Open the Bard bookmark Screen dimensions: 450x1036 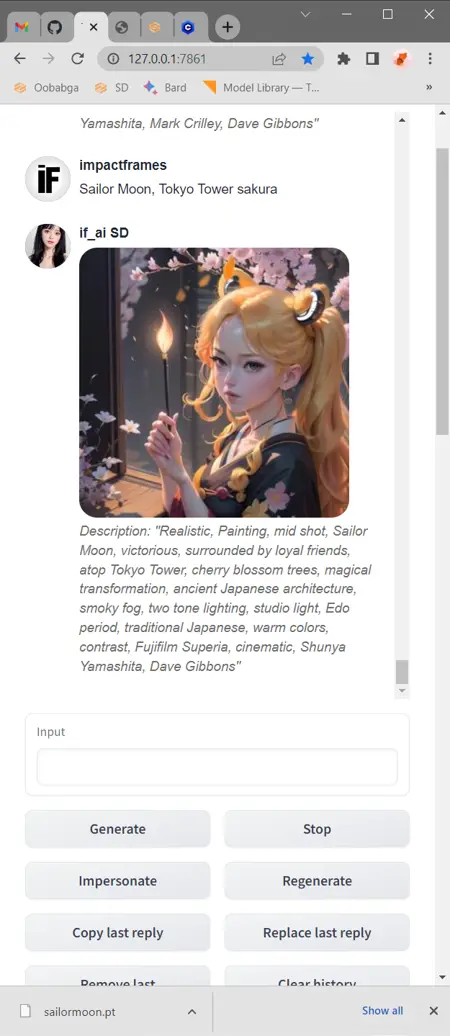point(165,87)
